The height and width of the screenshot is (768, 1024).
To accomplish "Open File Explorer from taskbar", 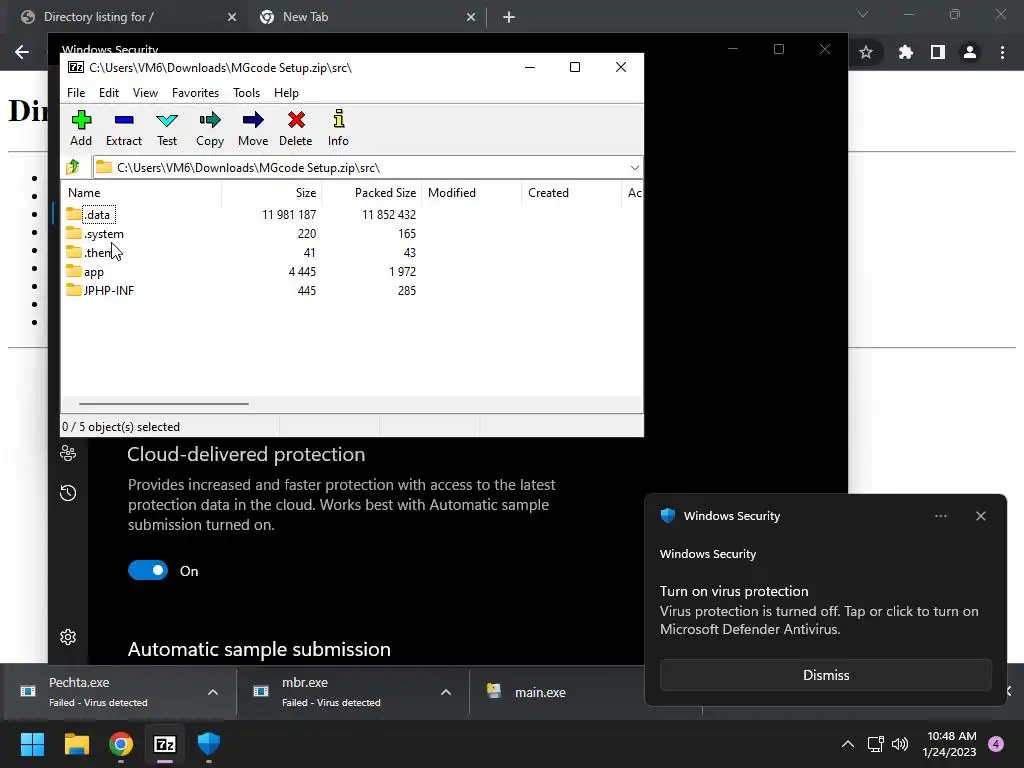I will 76,744.
